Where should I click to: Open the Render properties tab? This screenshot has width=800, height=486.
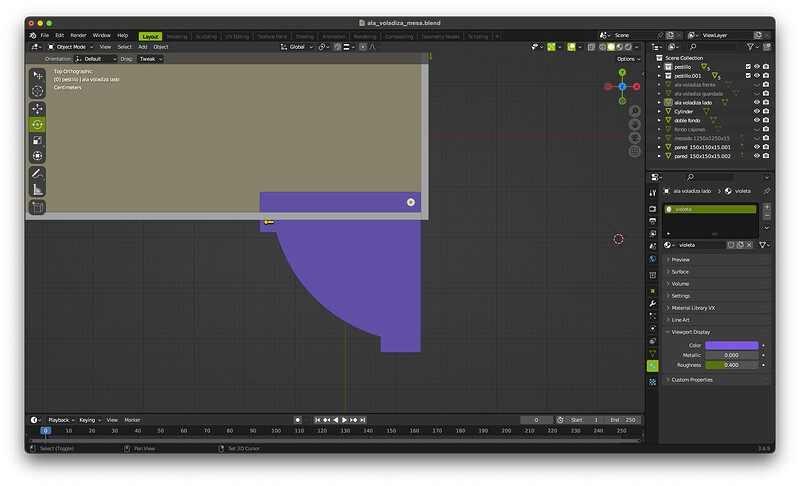pyautogui.click(x=653, y=209)
